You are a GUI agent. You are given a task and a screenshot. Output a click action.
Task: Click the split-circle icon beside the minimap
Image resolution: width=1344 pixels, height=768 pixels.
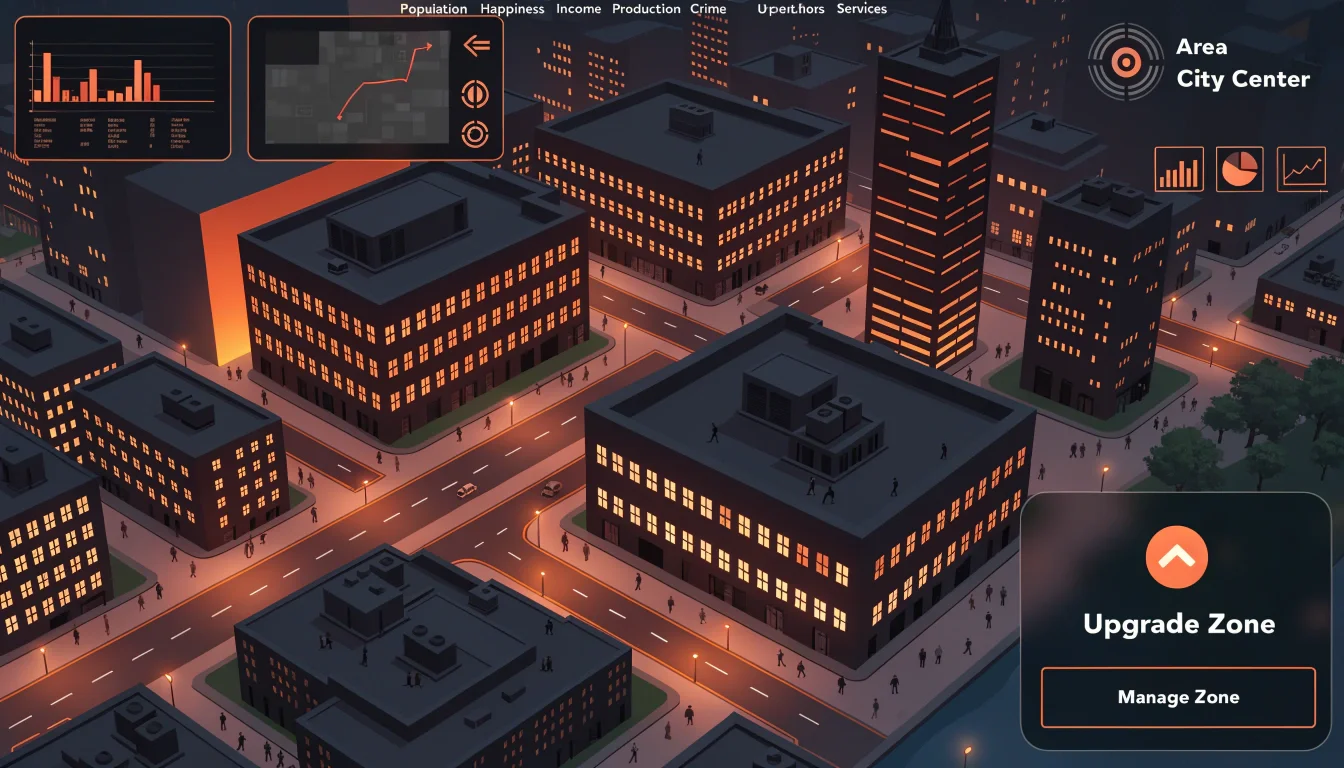click(x=475, y=95)
